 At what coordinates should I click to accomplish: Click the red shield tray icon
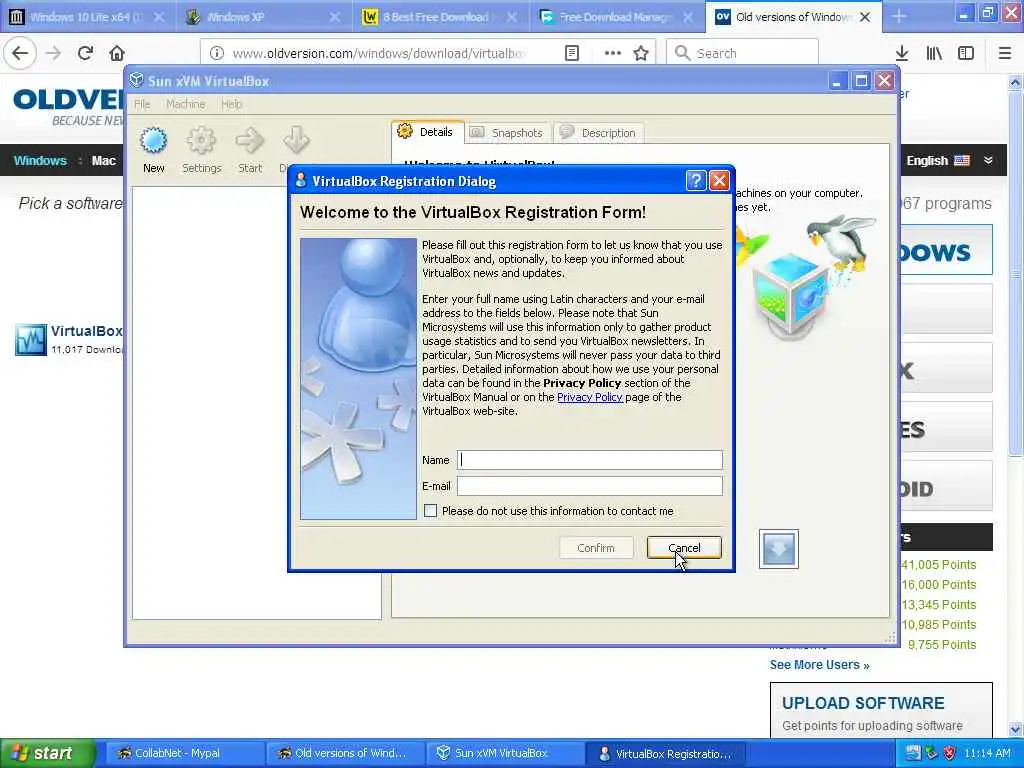(x=949, y=753)
